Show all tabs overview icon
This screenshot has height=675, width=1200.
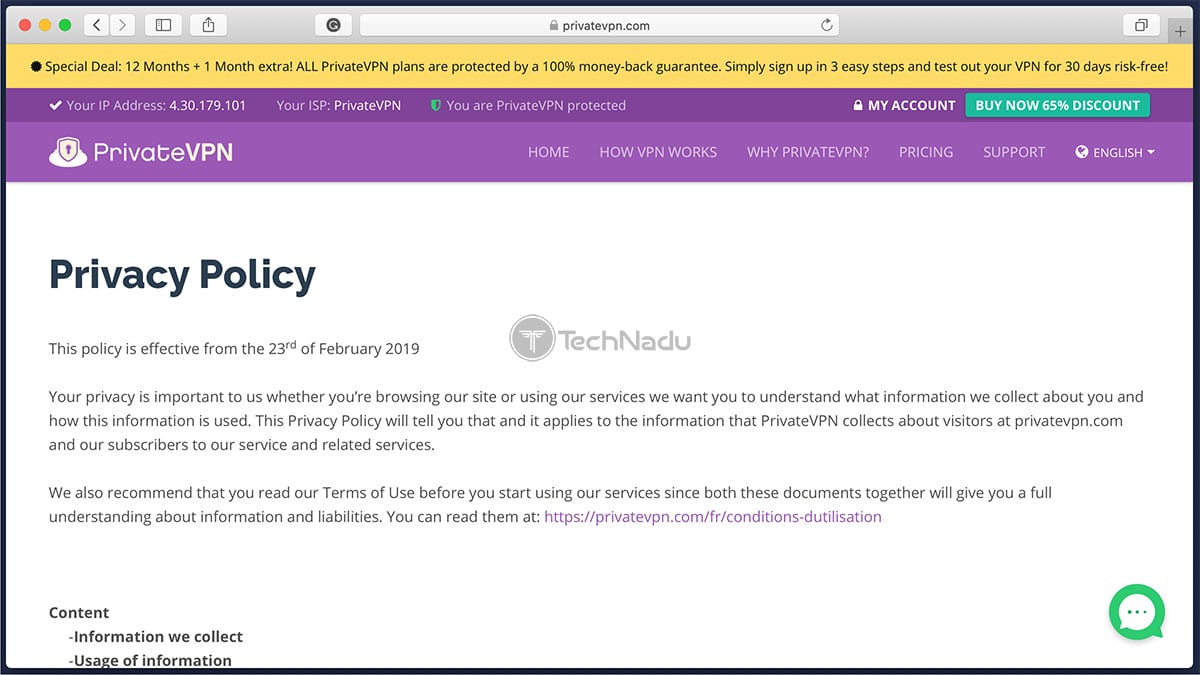pyautogui.click(x=1140, y=25)
